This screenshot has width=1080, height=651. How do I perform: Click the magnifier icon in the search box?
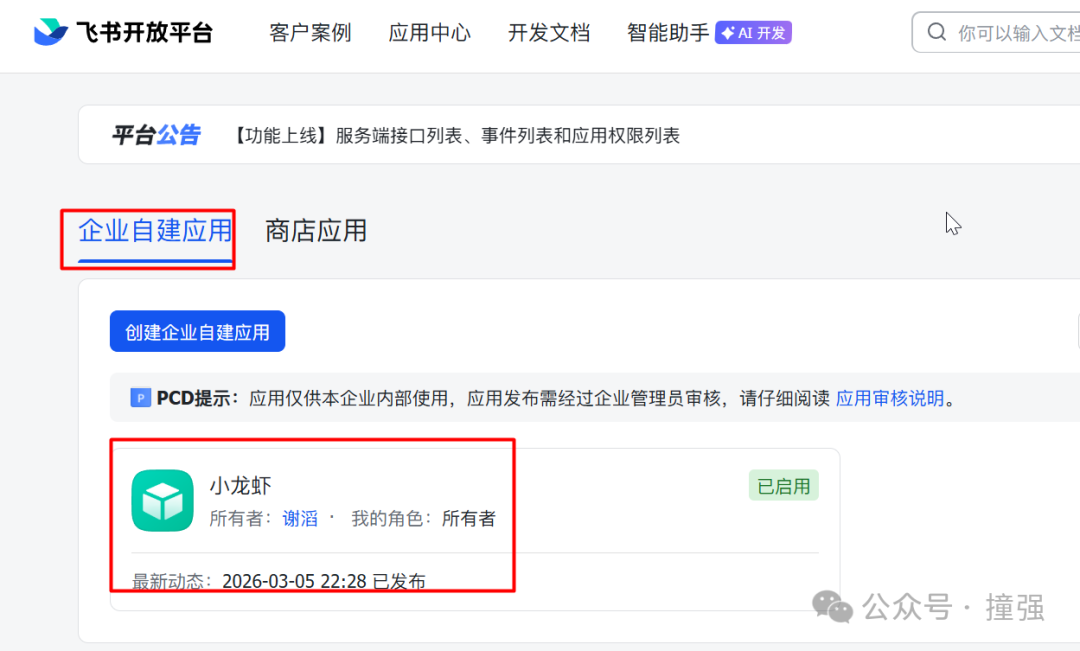[x=936, y=31]
